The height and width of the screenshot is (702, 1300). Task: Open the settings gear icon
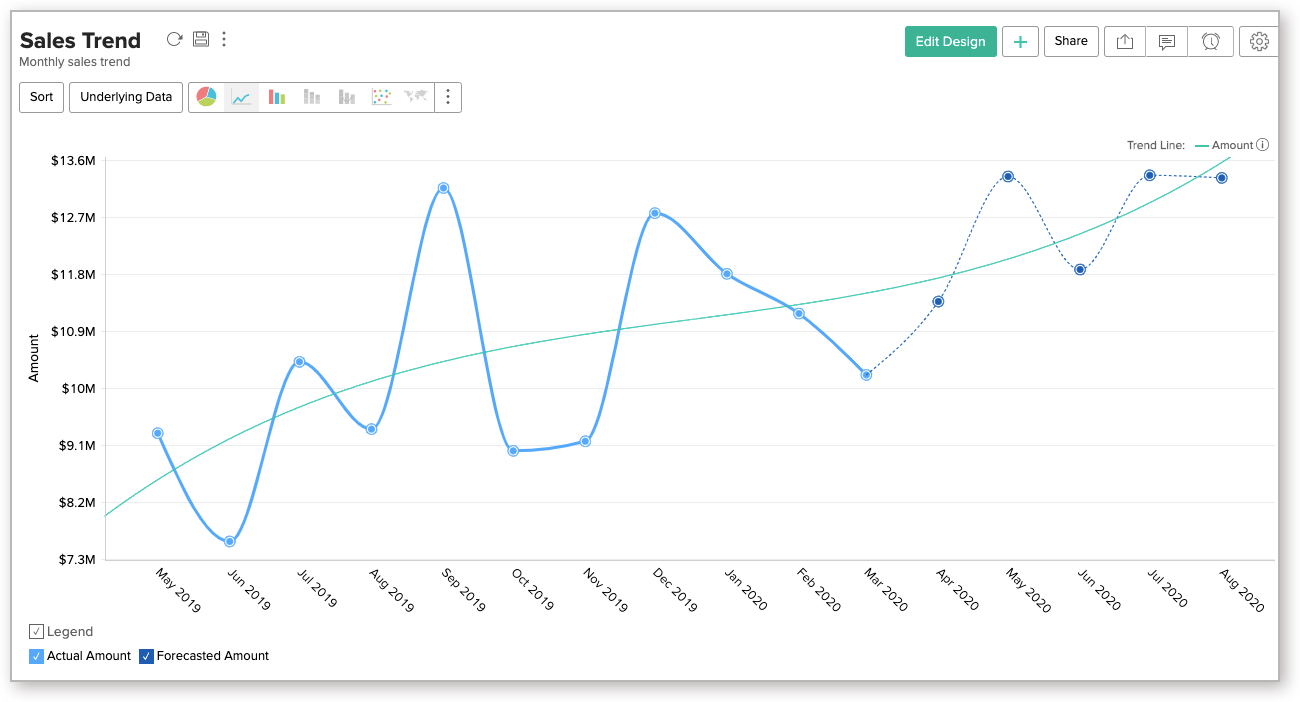(1259, 41)
